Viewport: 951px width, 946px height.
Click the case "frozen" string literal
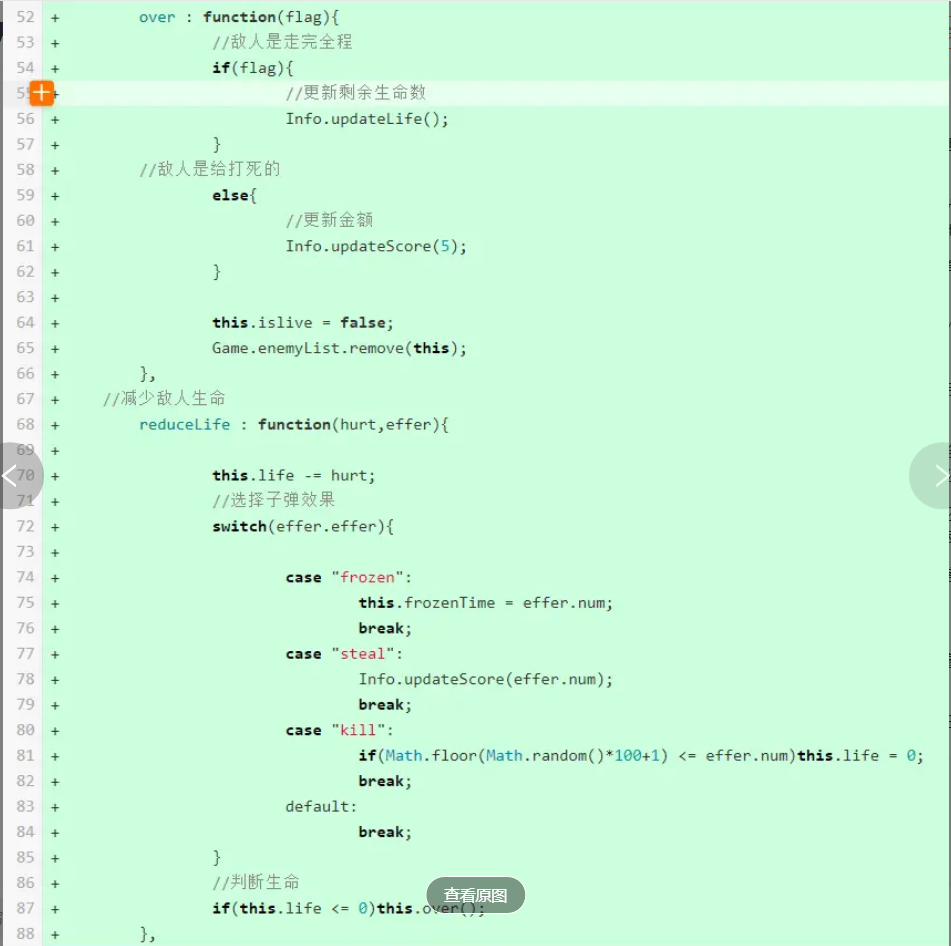tap(368, 577)
